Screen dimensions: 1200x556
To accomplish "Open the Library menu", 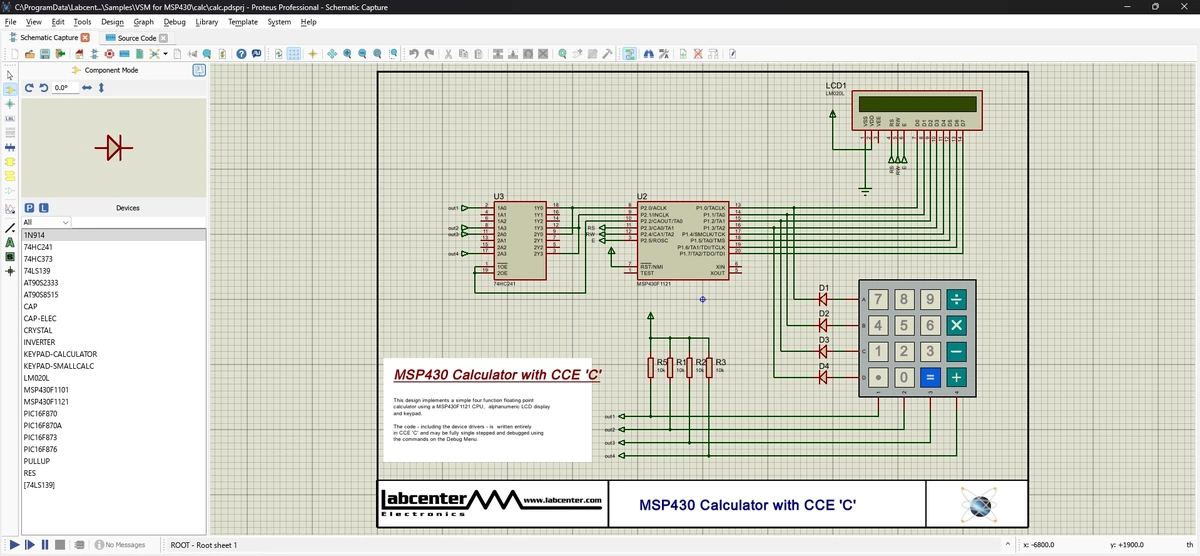I will click(207, 21).
